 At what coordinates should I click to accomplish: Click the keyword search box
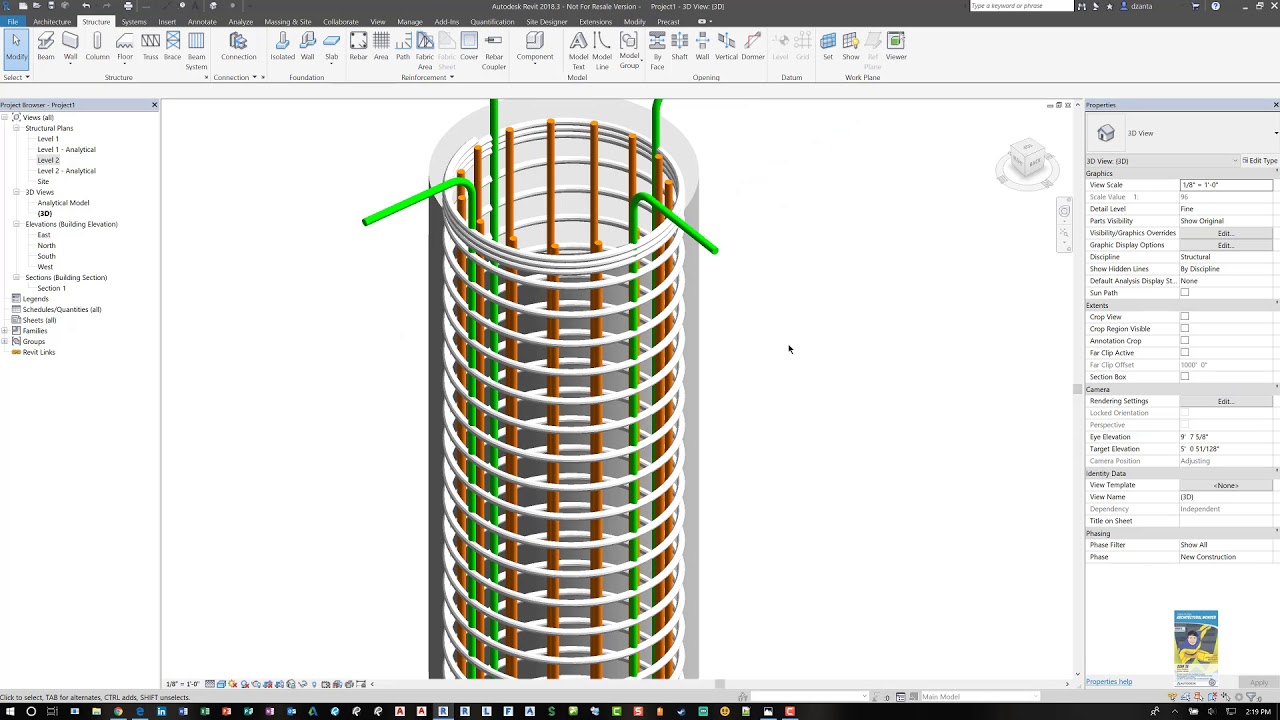[1021, 6]
